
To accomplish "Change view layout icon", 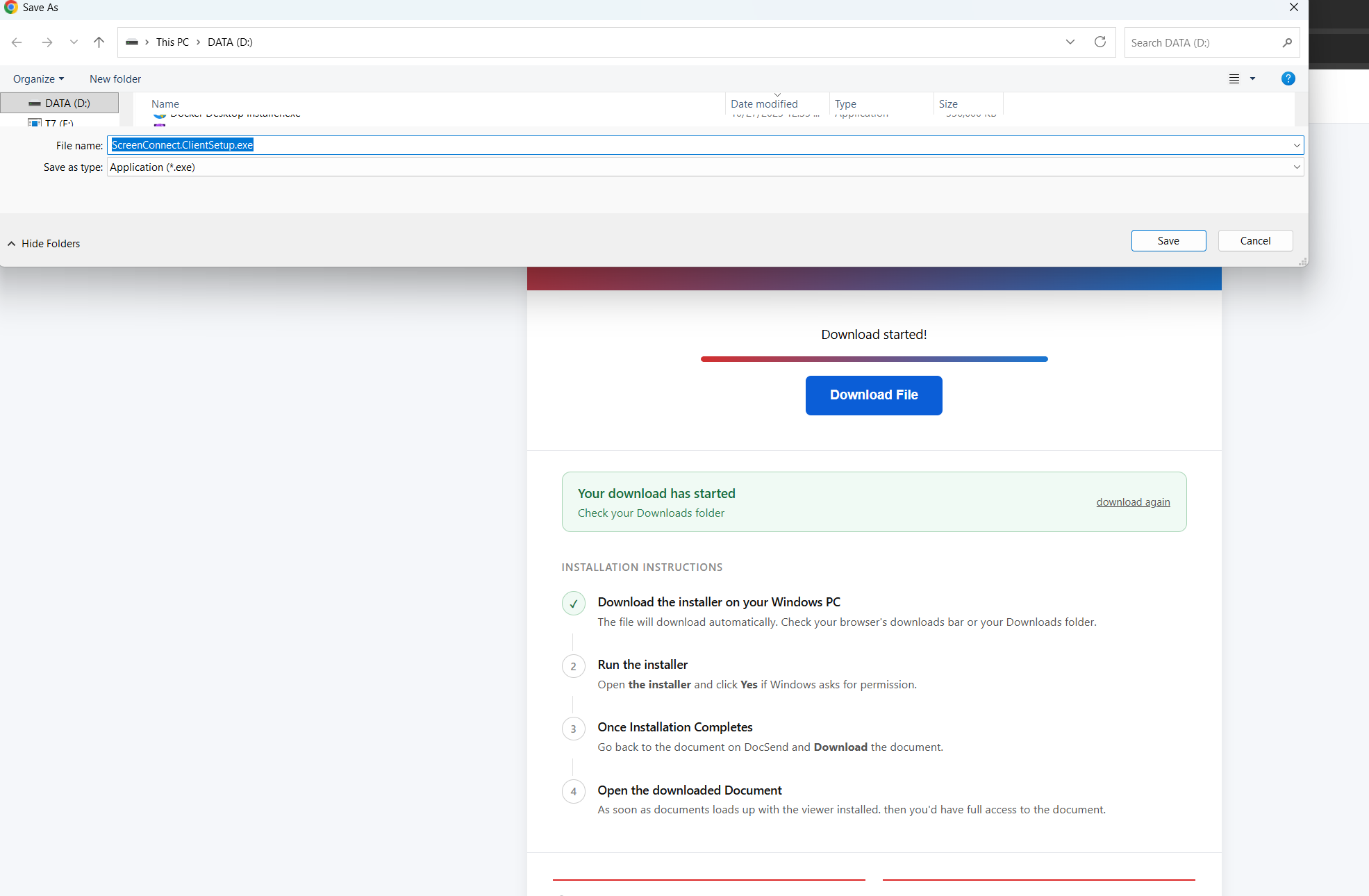I will [1234, 78].
